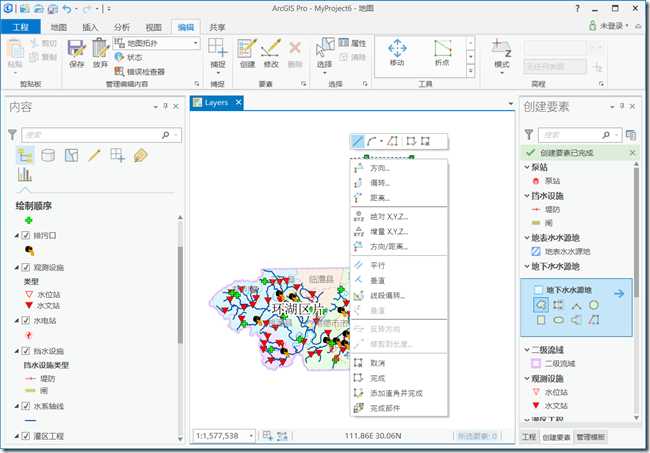Click List By Data Source cylinder icon
Screen dimensions: 650x453
48,155
